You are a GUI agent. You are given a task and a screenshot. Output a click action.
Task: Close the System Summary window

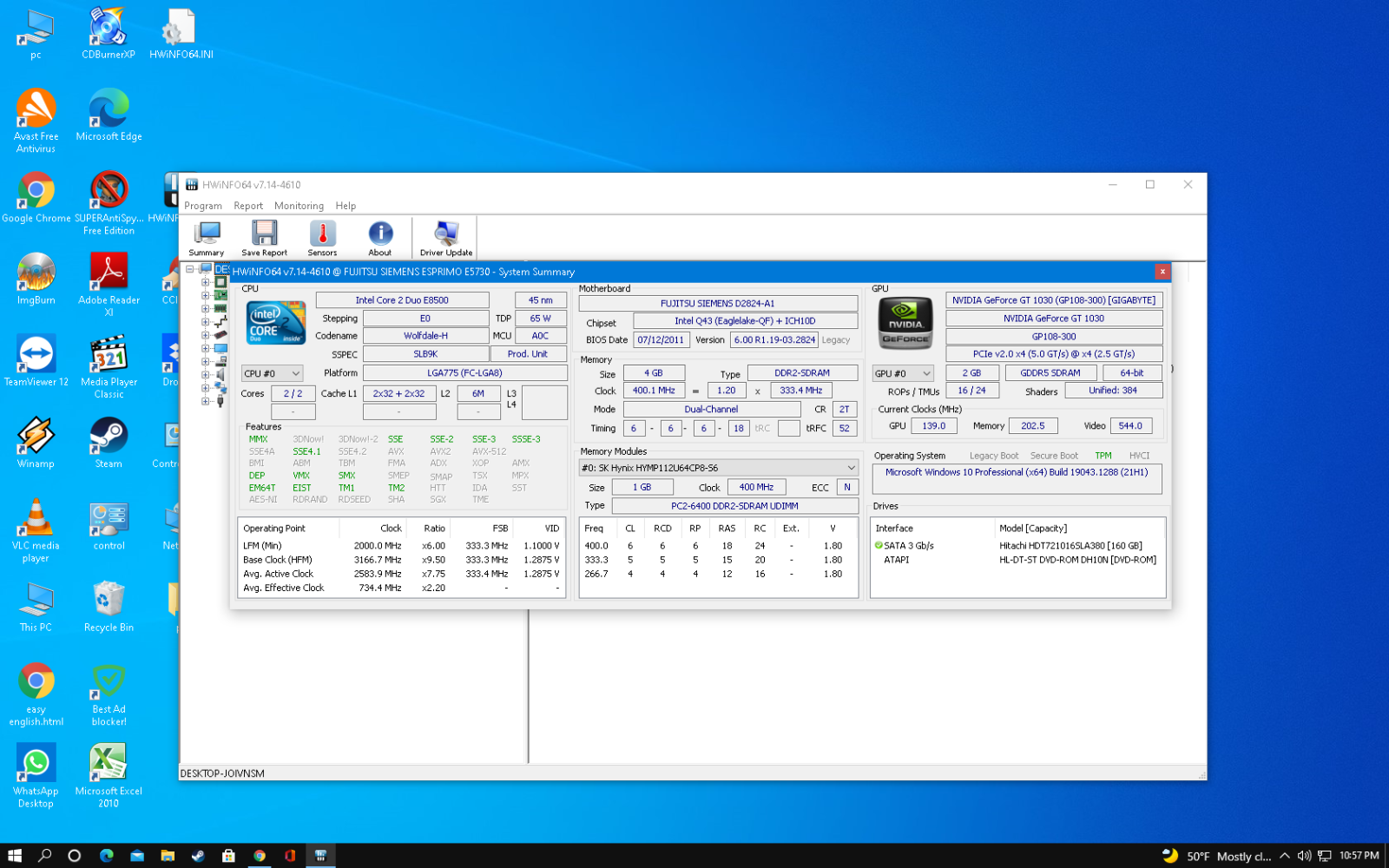point(1162,272)
